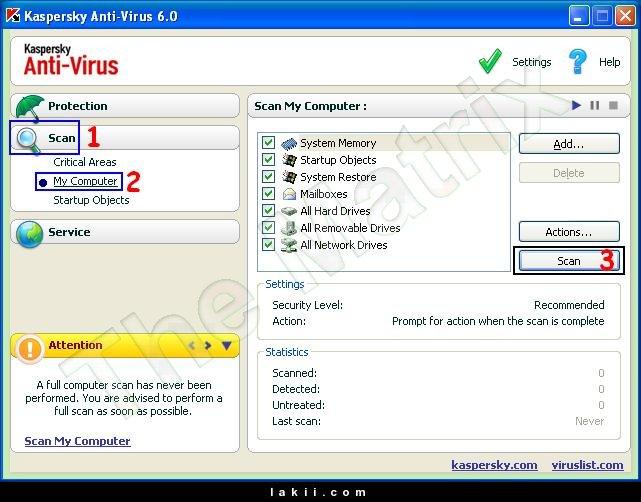Select the All Hard Drives row text
Viewport: 641px width, 502px height.
point(335,211)
